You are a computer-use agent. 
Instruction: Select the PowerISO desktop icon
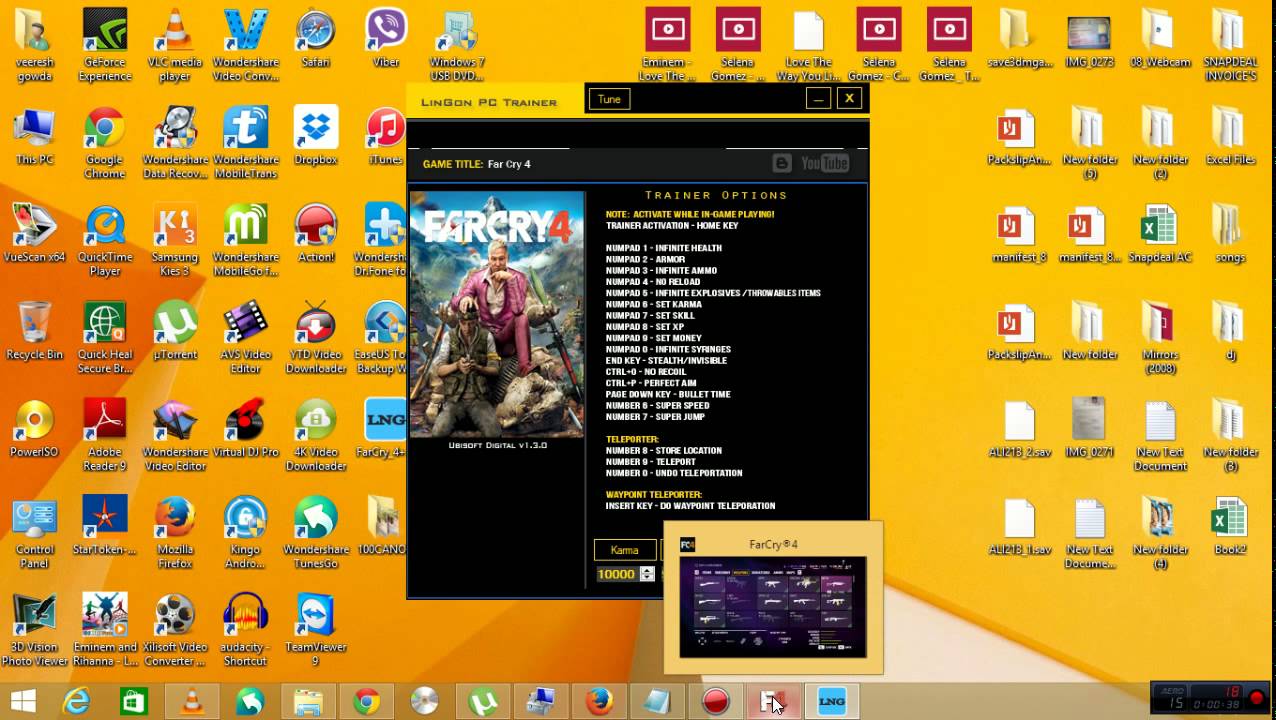click(x=34, y=428)
